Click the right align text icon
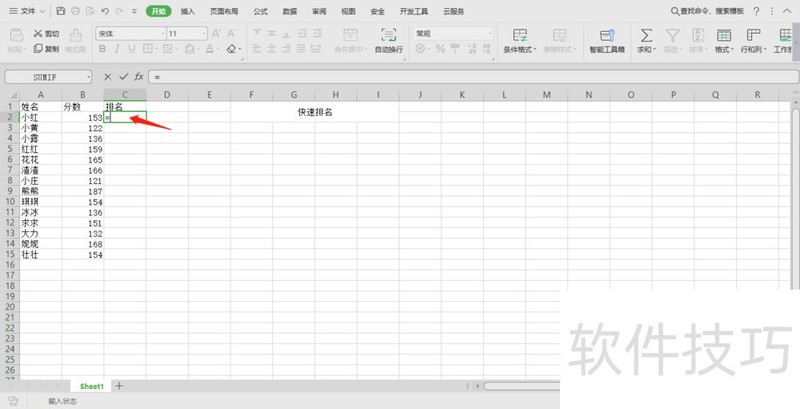 click(x=287, y=49)
